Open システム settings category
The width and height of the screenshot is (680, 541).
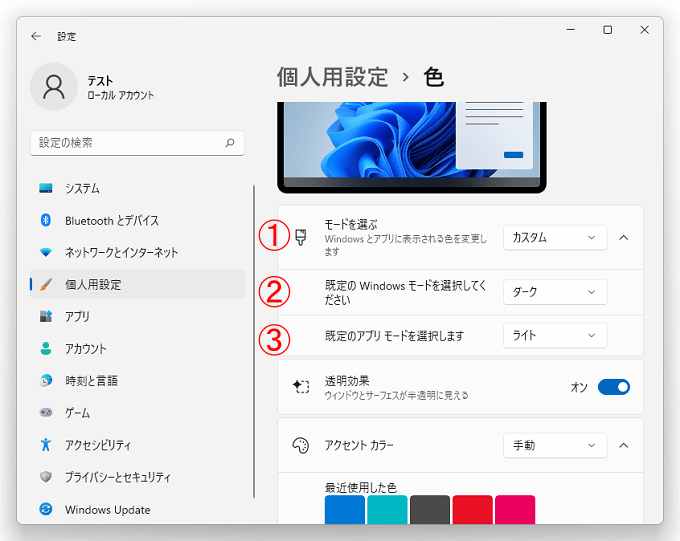click(x=137, y=188)
